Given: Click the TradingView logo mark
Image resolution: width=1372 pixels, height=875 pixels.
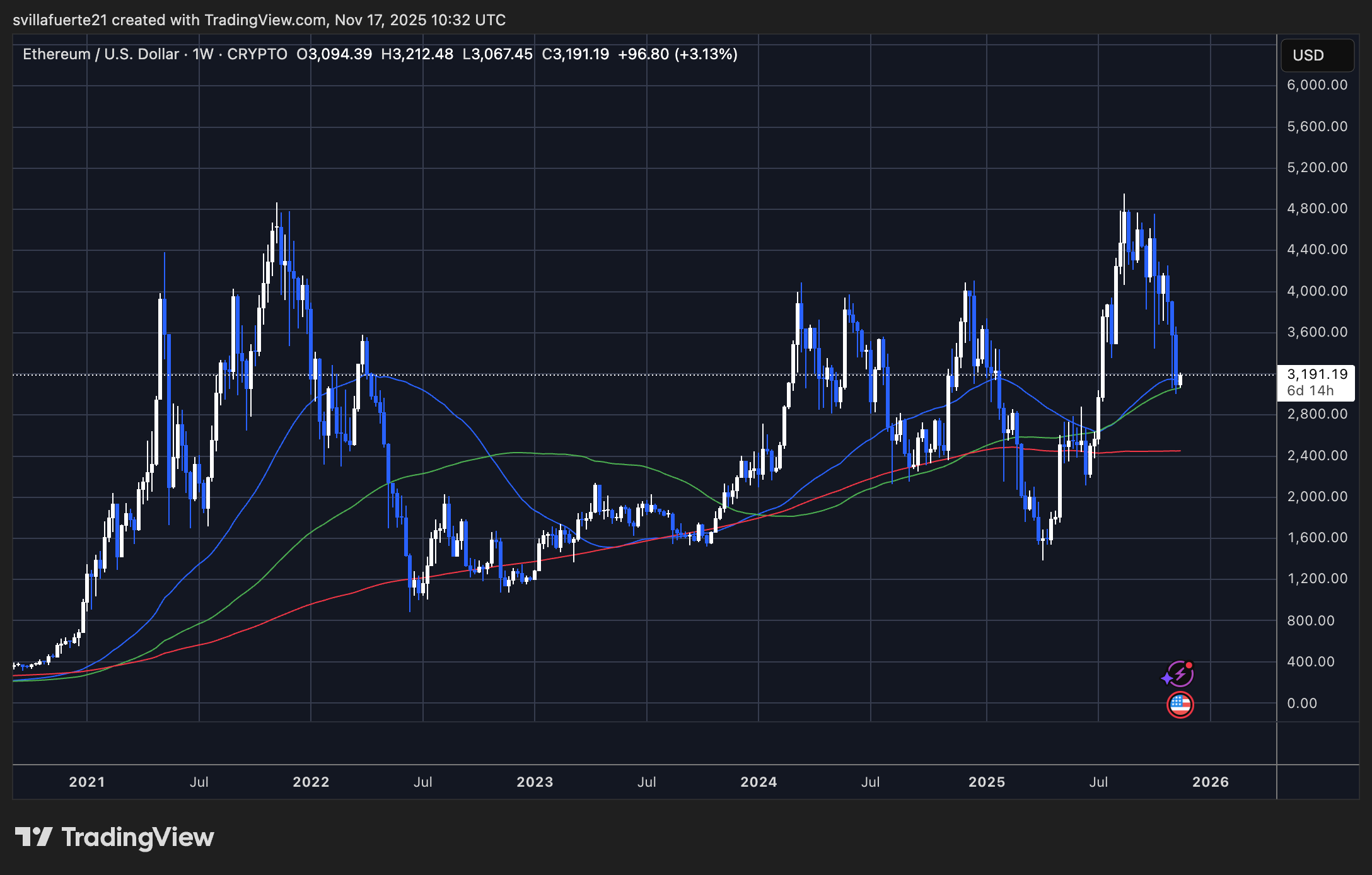Looking at the screenshot, I should (33, 837).
